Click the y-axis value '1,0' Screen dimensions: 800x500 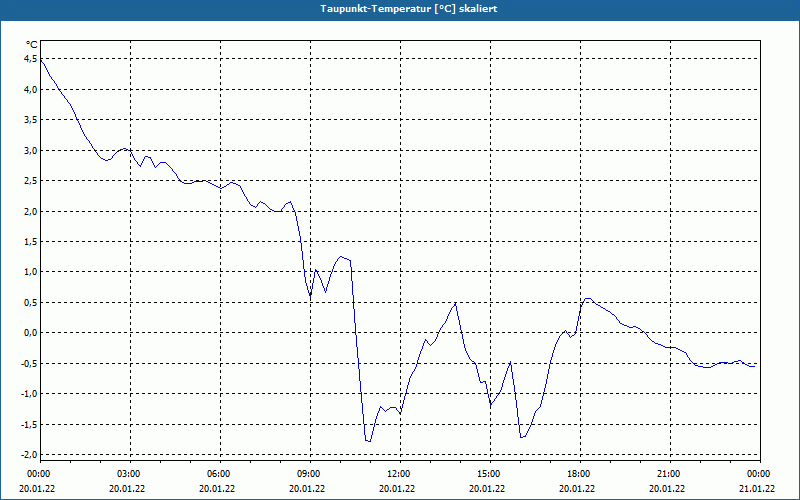pos(31,272)
